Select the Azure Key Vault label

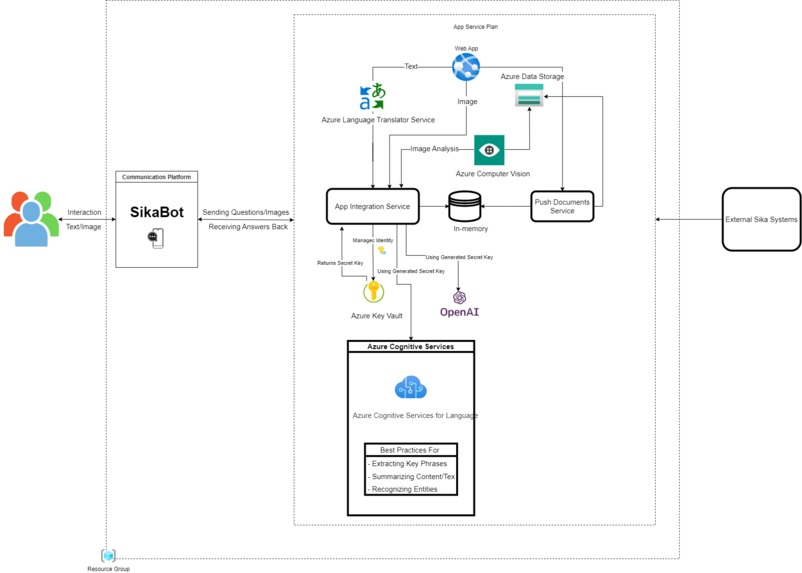pyautogui.click(x=377, y=316)
